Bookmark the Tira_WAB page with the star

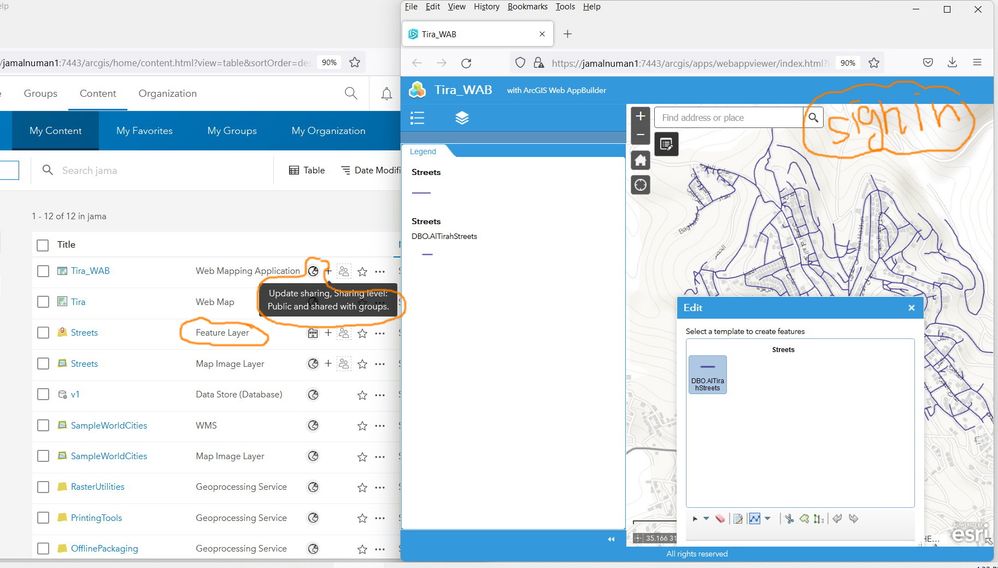coord(874,63)
